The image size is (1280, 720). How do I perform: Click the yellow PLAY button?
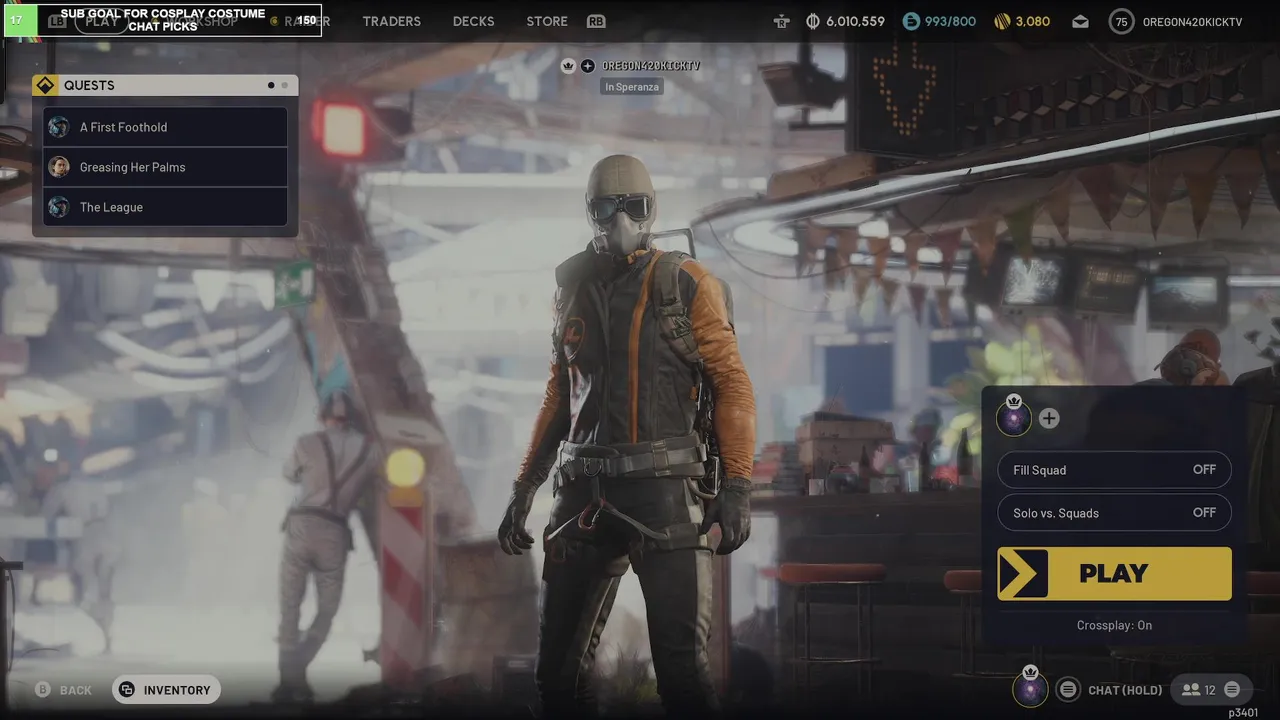[1114, 573]
